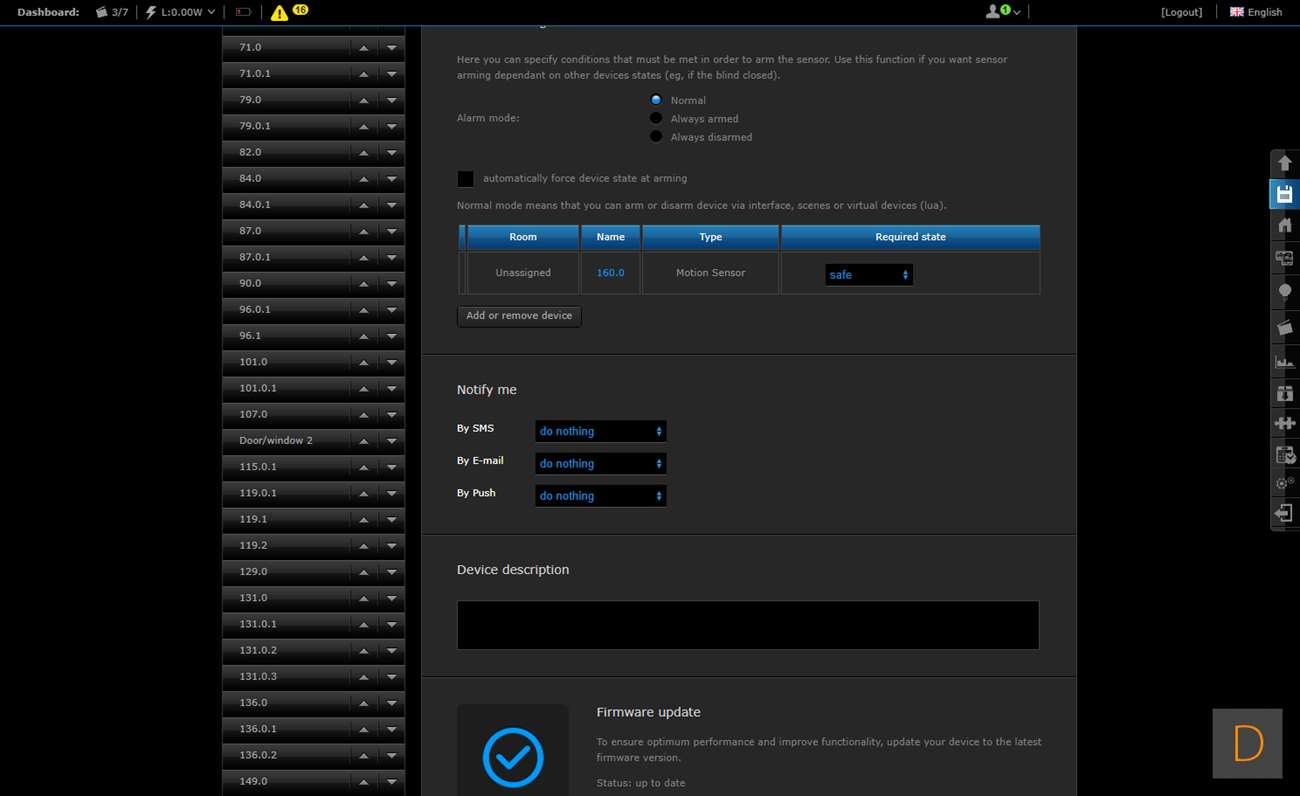Viewport: 1300px width, 796px height.
Task: Select device 84.0 in the device list
Action: (x=286, y=178)
